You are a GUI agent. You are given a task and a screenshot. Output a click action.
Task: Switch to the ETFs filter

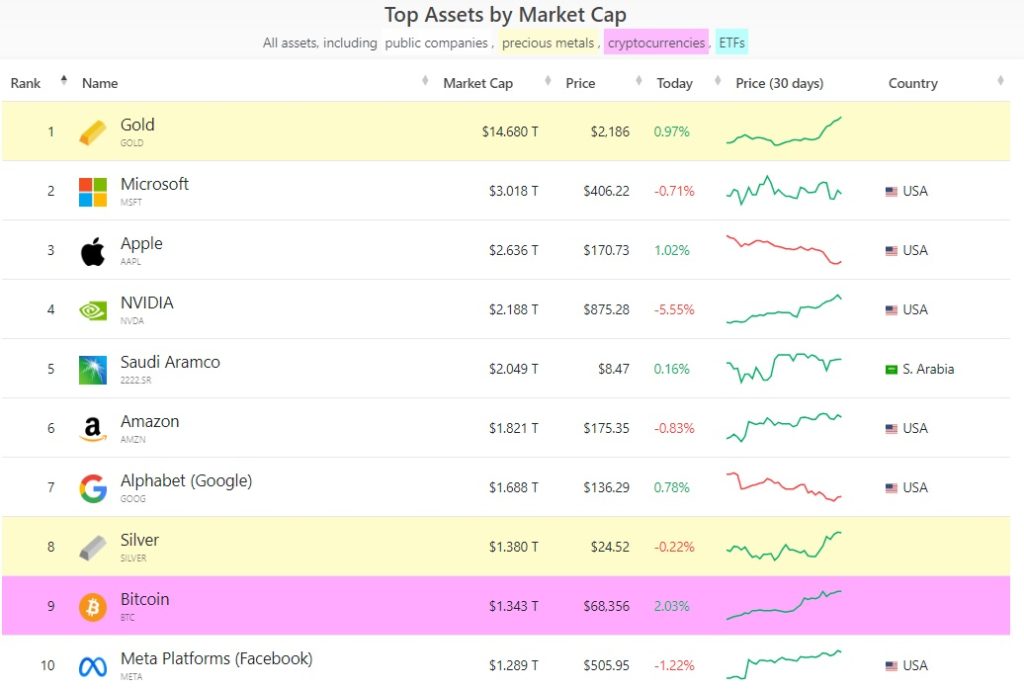click(x=731, y=43)
